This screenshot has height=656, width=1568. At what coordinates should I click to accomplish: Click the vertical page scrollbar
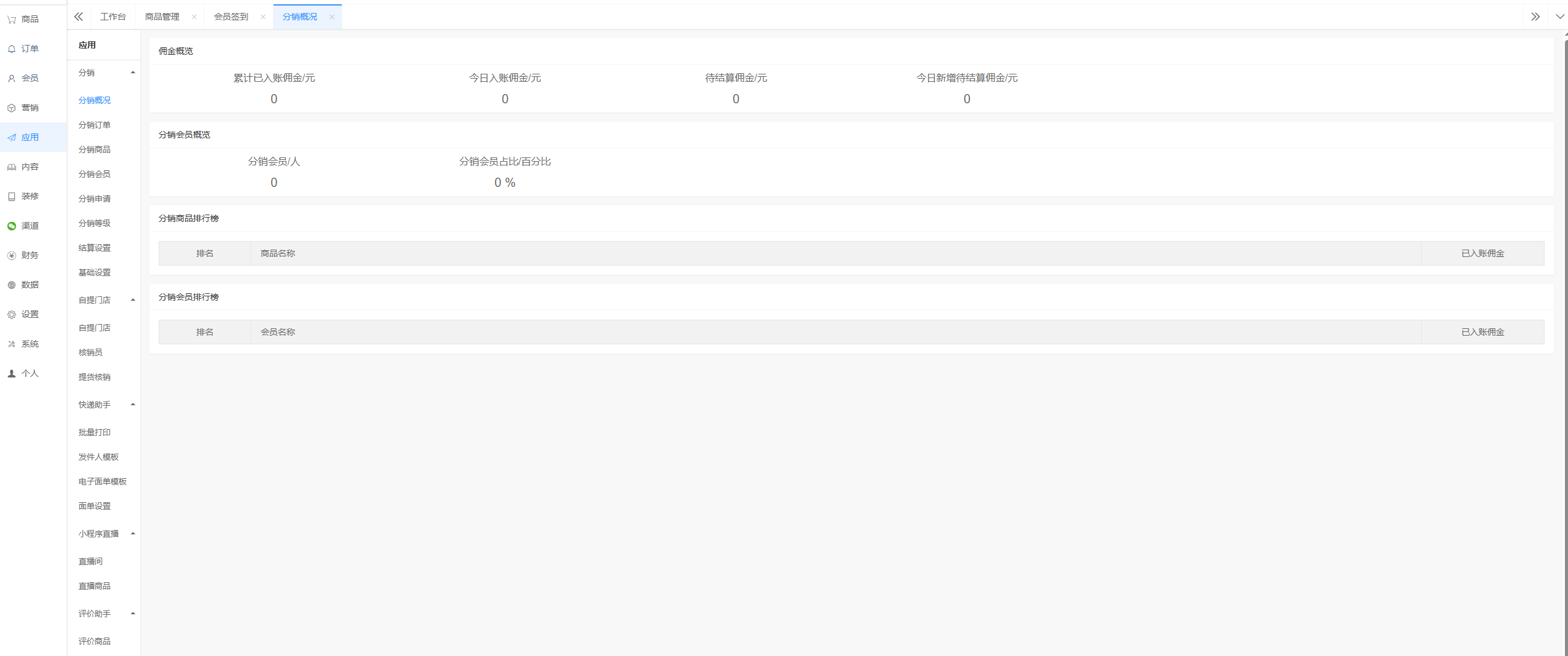point(1565,307)
